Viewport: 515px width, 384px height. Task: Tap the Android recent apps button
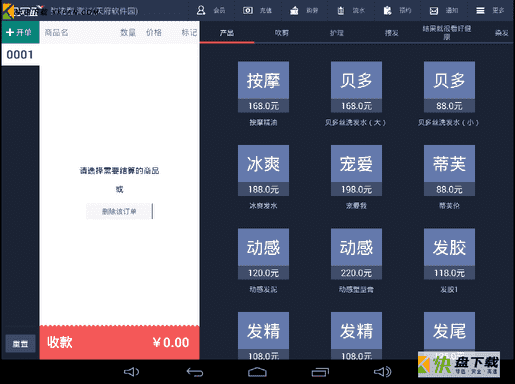point(320,372)
